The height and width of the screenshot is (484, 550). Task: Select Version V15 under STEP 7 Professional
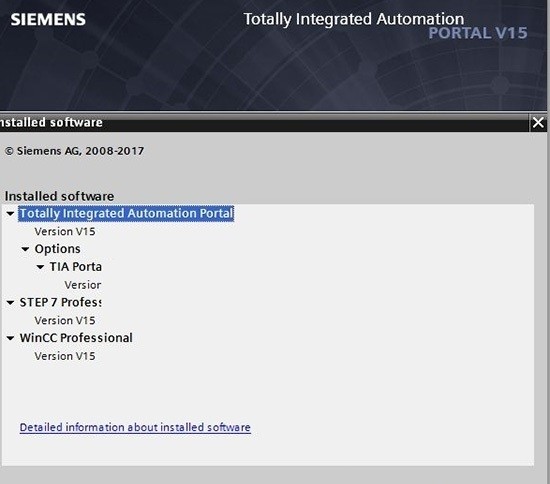tap(65, 321)
